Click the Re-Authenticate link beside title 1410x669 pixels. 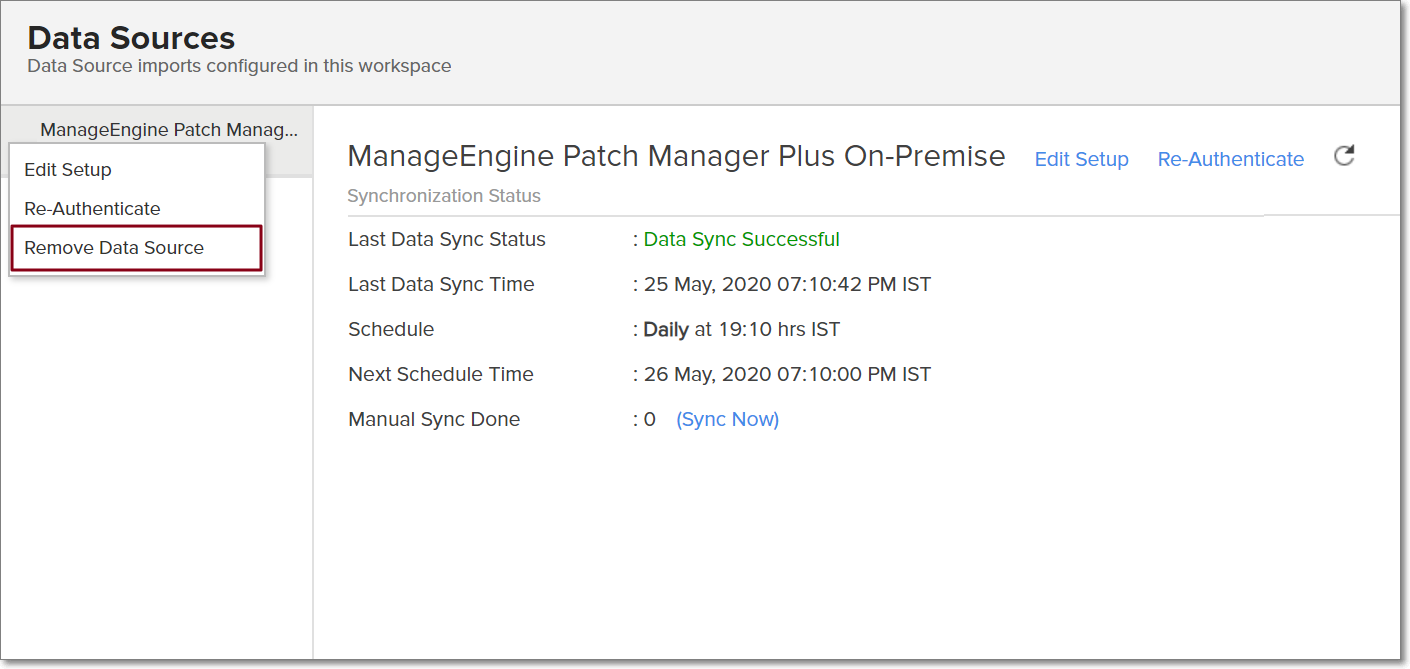pos(1230,159)
